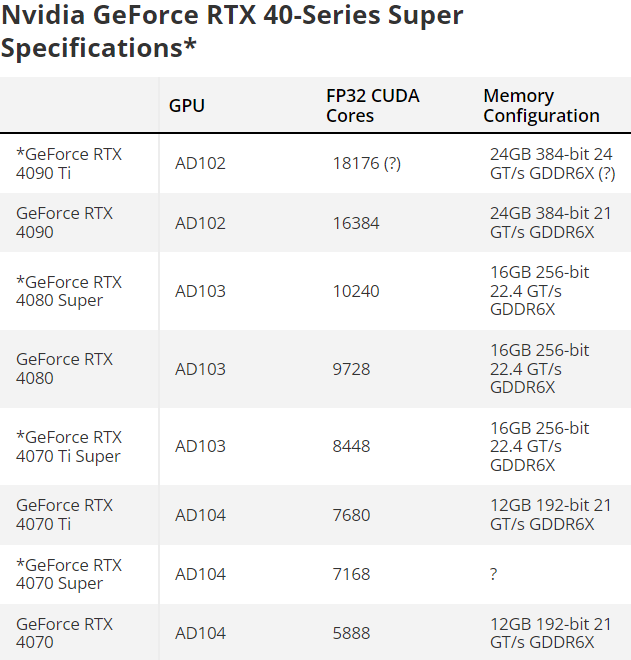631x660 pixels.
Task: Select the 10240 CUDA cores value
Action: point(356,291)
